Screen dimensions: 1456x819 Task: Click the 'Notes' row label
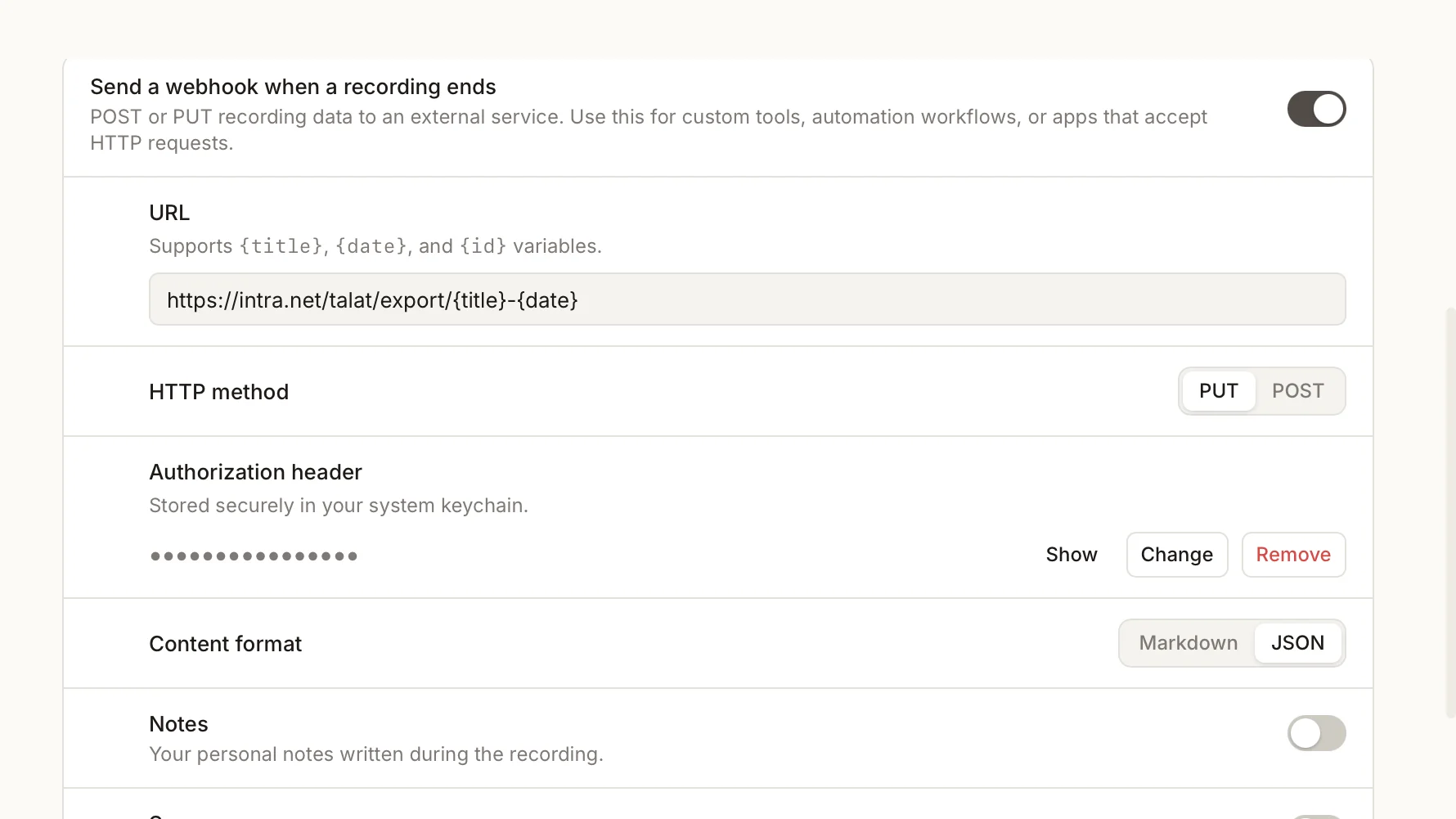(178, 724)
